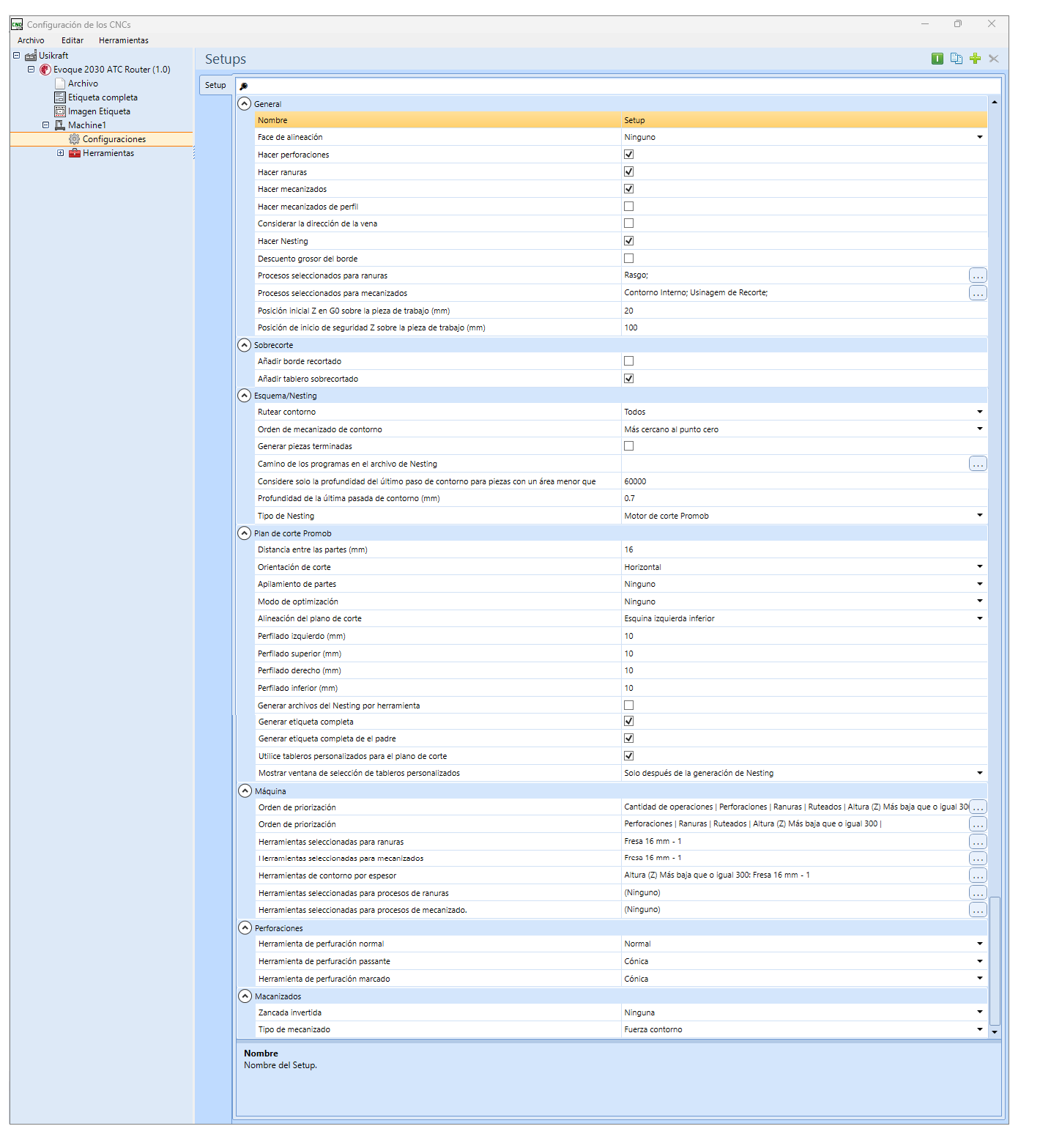Click the Imagen Etiqueta icon
This screenshot has width=1051, height=1148.
click(x=60, y=111)
